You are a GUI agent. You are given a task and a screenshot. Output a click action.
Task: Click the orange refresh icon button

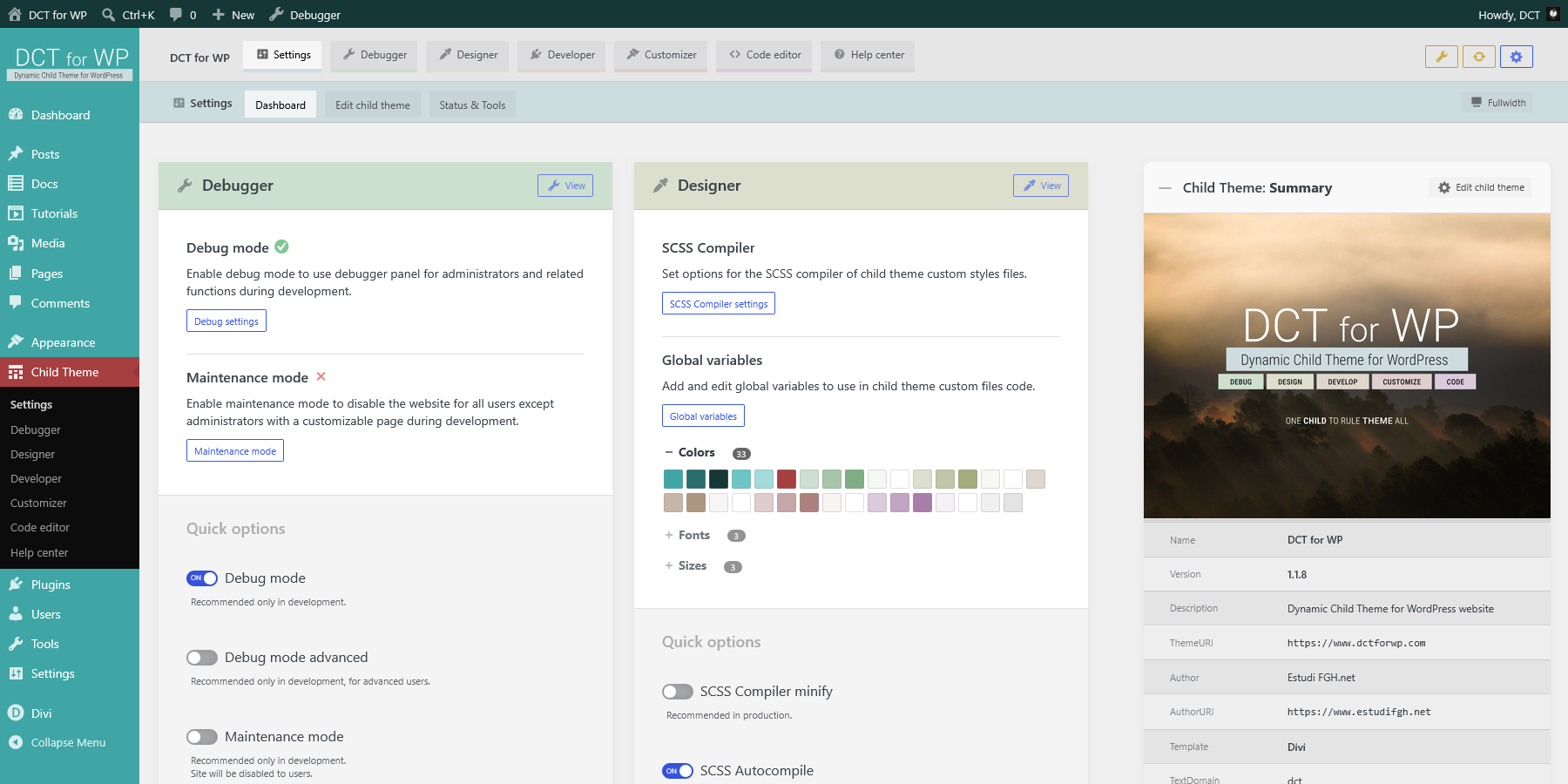[1478, 57]
